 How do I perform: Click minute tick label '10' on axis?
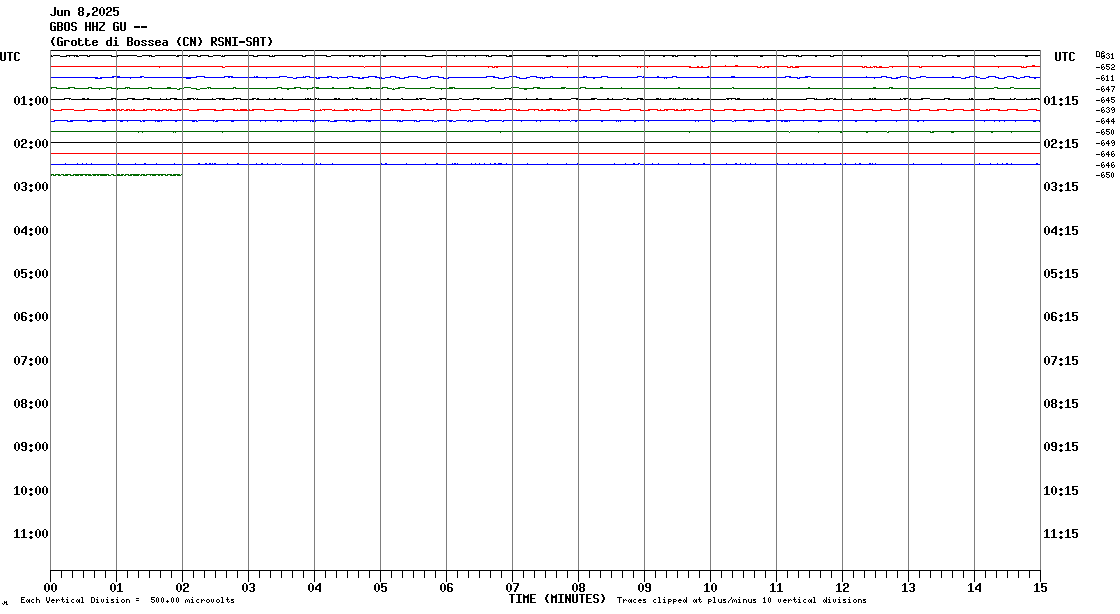click(x=710, y=588)
